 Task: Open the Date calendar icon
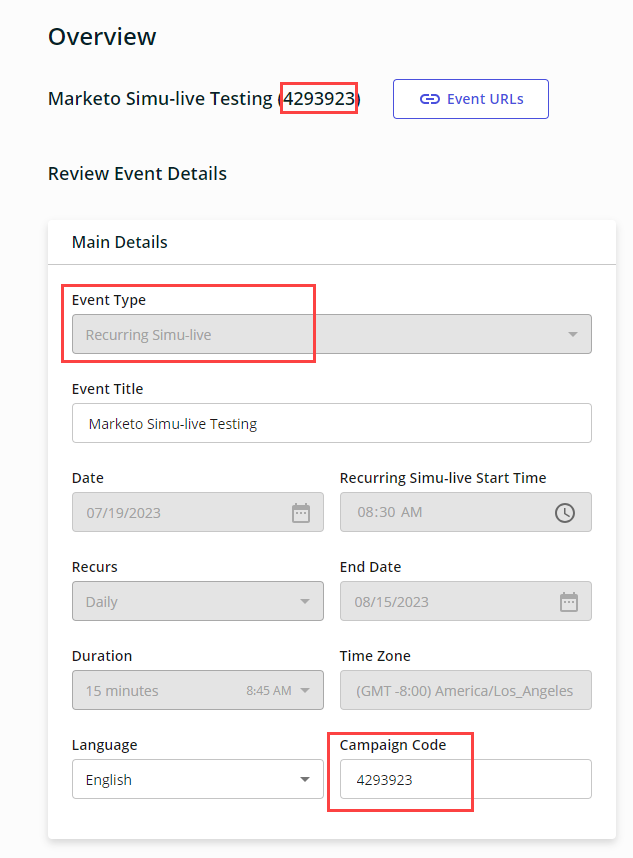tap(301, 513)
